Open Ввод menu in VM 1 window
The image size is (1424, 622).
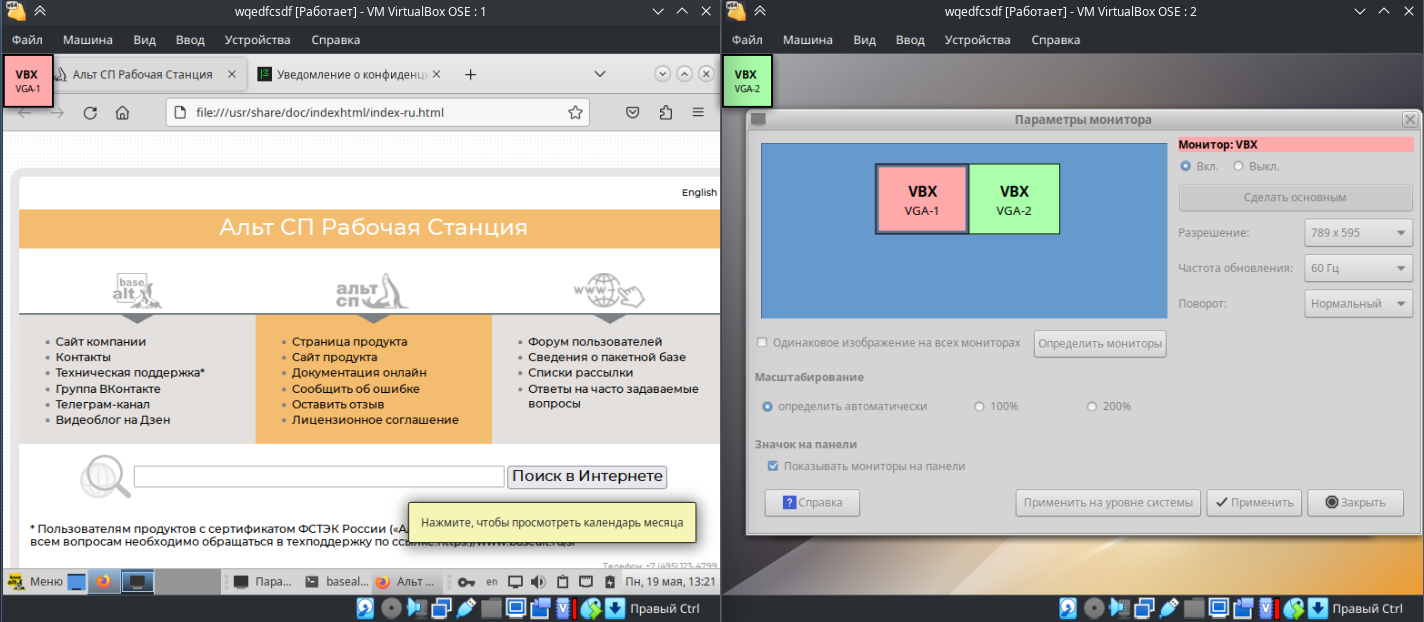click(x=190, y=40)
